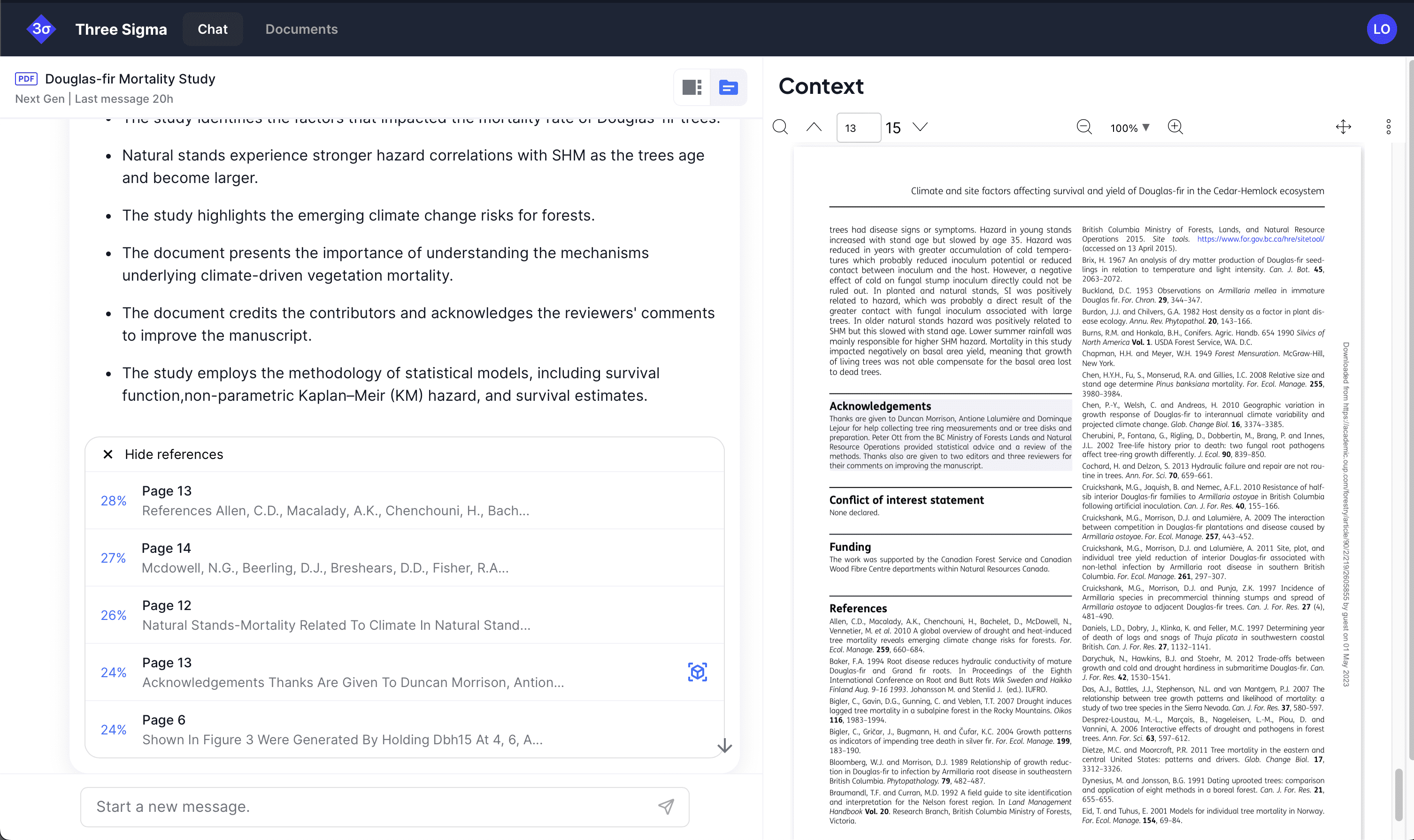Activate the pan/move tool
Screen dimensions: 1414x840
click(x=1343, y=127)
